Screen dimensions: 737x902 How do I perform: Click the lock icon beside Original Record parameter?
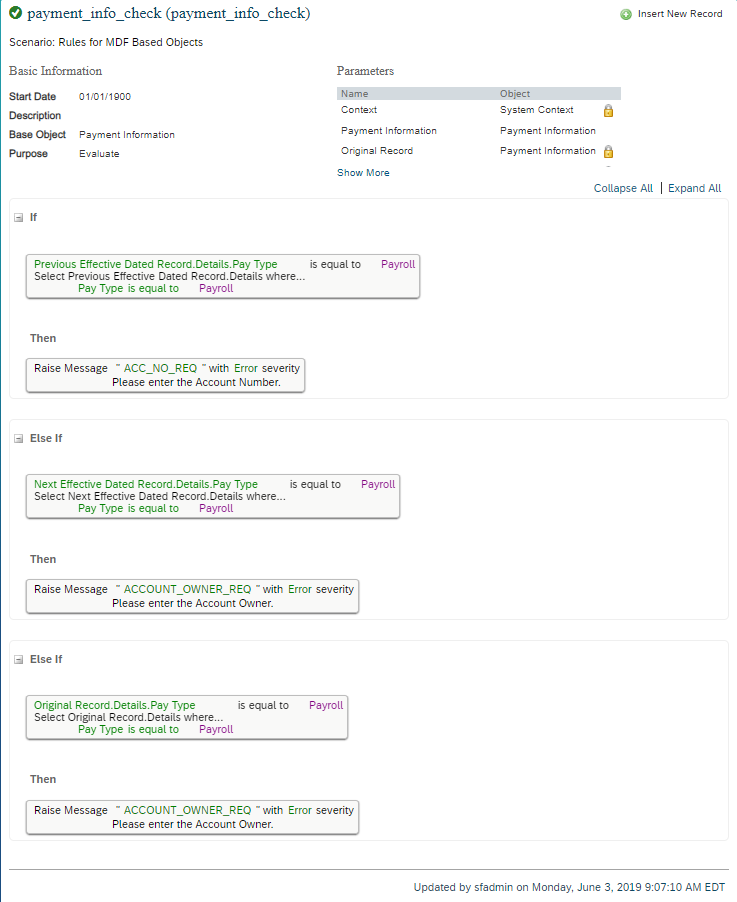(x=608, y=151)
